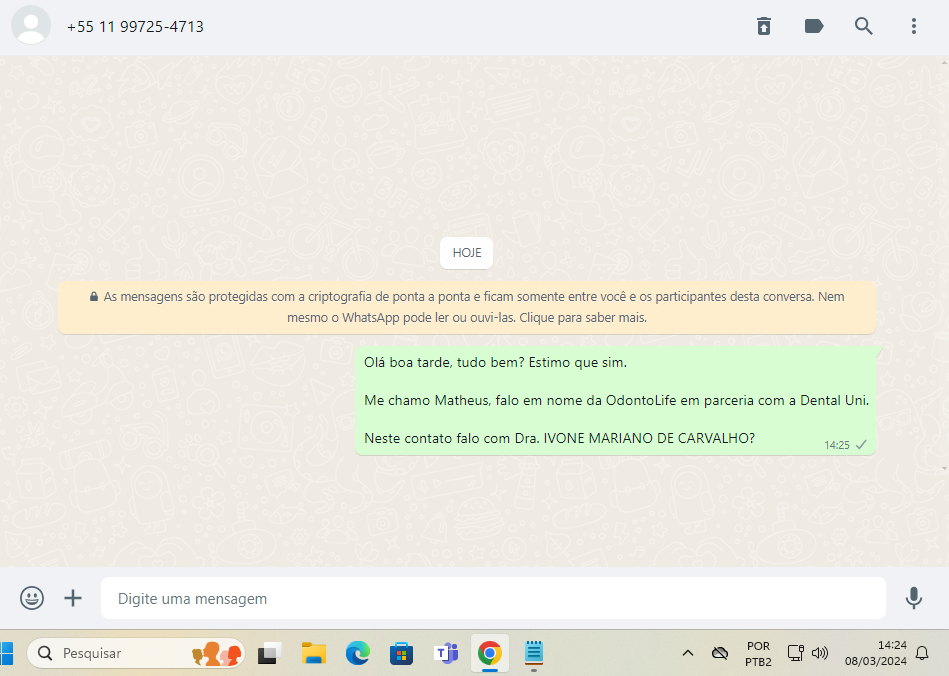Image resolution: width=949 pixels, height=676 pixels.
Task: Open the encryption notice banner
Action: 467,307
